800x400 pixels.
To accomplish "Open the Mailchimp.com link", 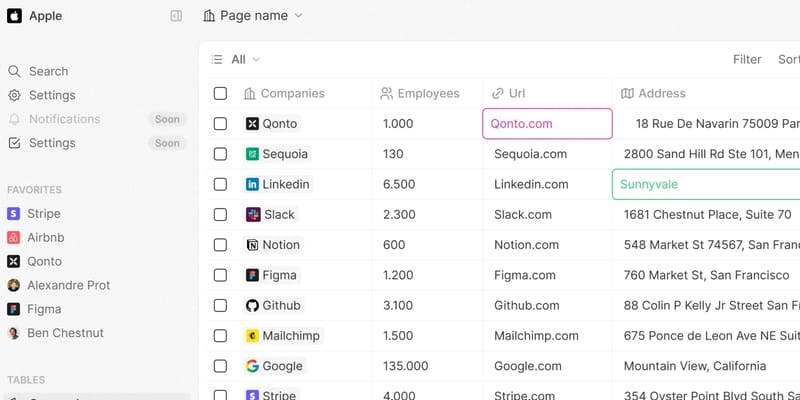I will [x=536, y=336].
